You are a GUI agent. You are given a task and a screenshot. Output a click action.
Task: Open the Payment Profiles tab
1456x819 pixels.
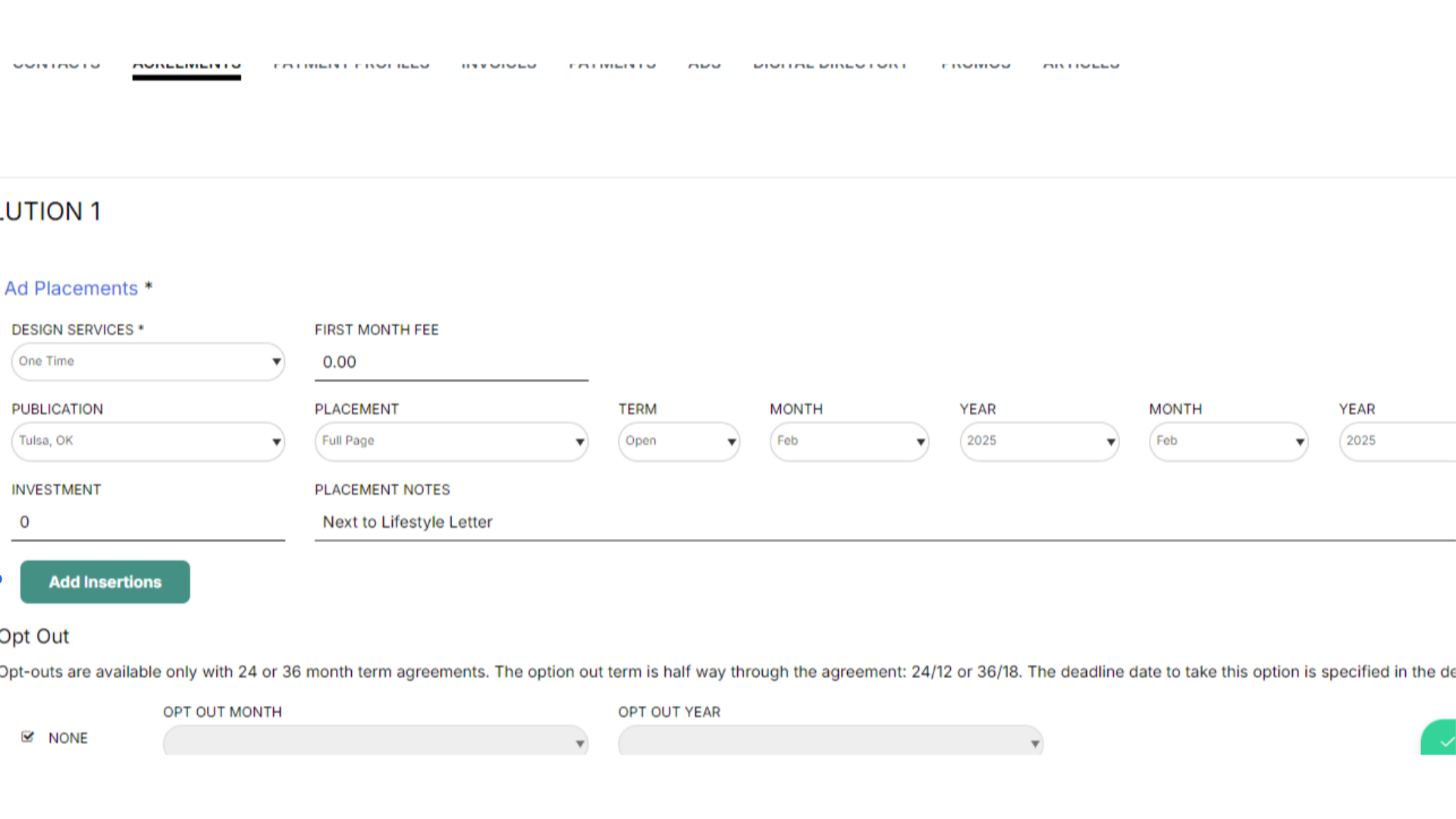click(351, 65)
